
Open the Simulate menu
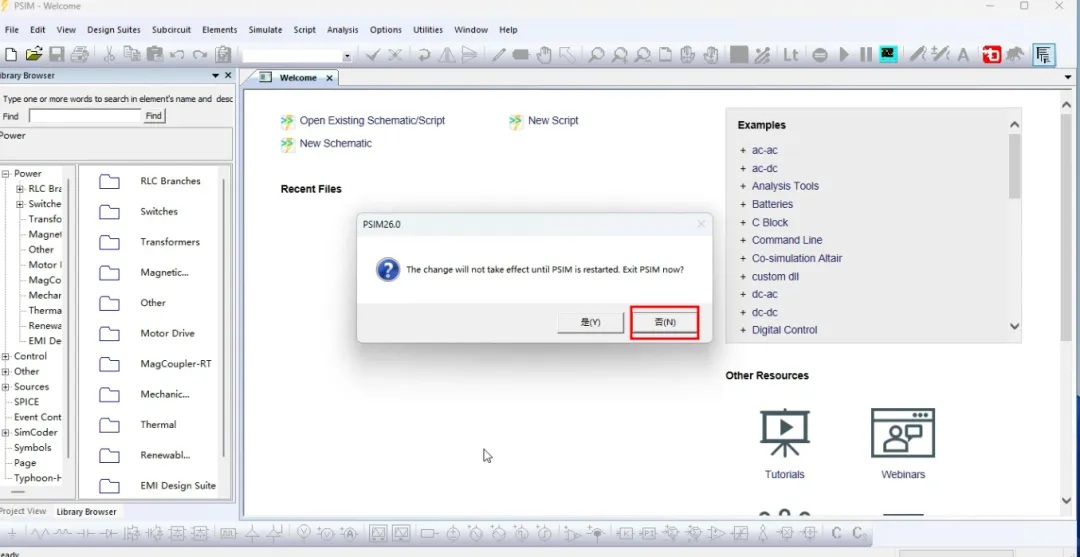coord(265,30)
